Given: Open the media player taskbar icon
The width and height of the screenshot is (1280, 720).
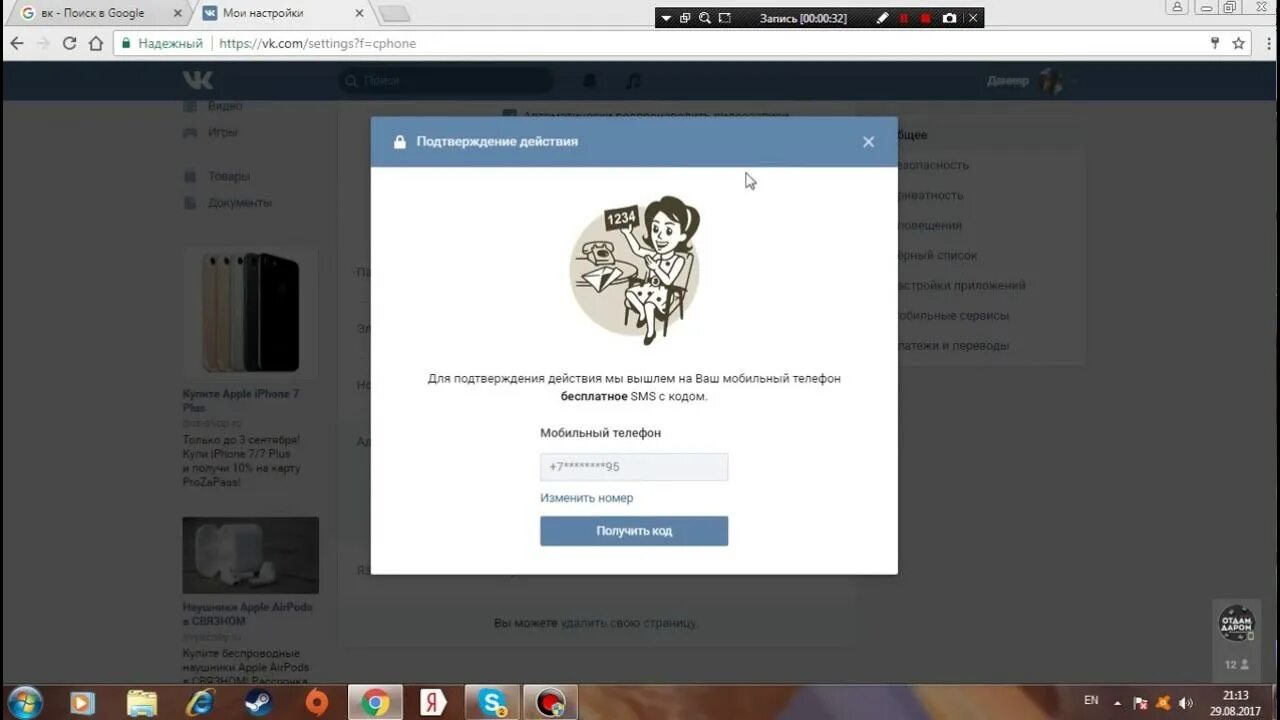Looking at the screenshot, I should pos(82,703).
